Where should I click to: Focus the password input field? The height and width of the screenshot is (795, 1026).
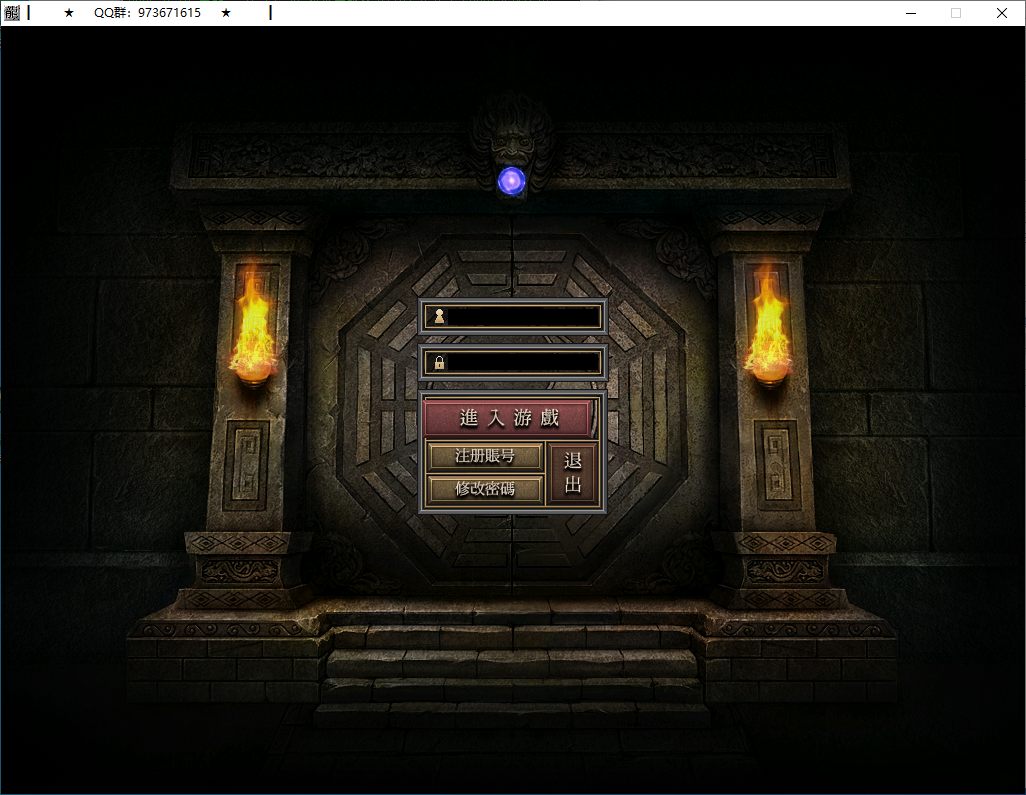pyautogui.click(x=522, y=362)
